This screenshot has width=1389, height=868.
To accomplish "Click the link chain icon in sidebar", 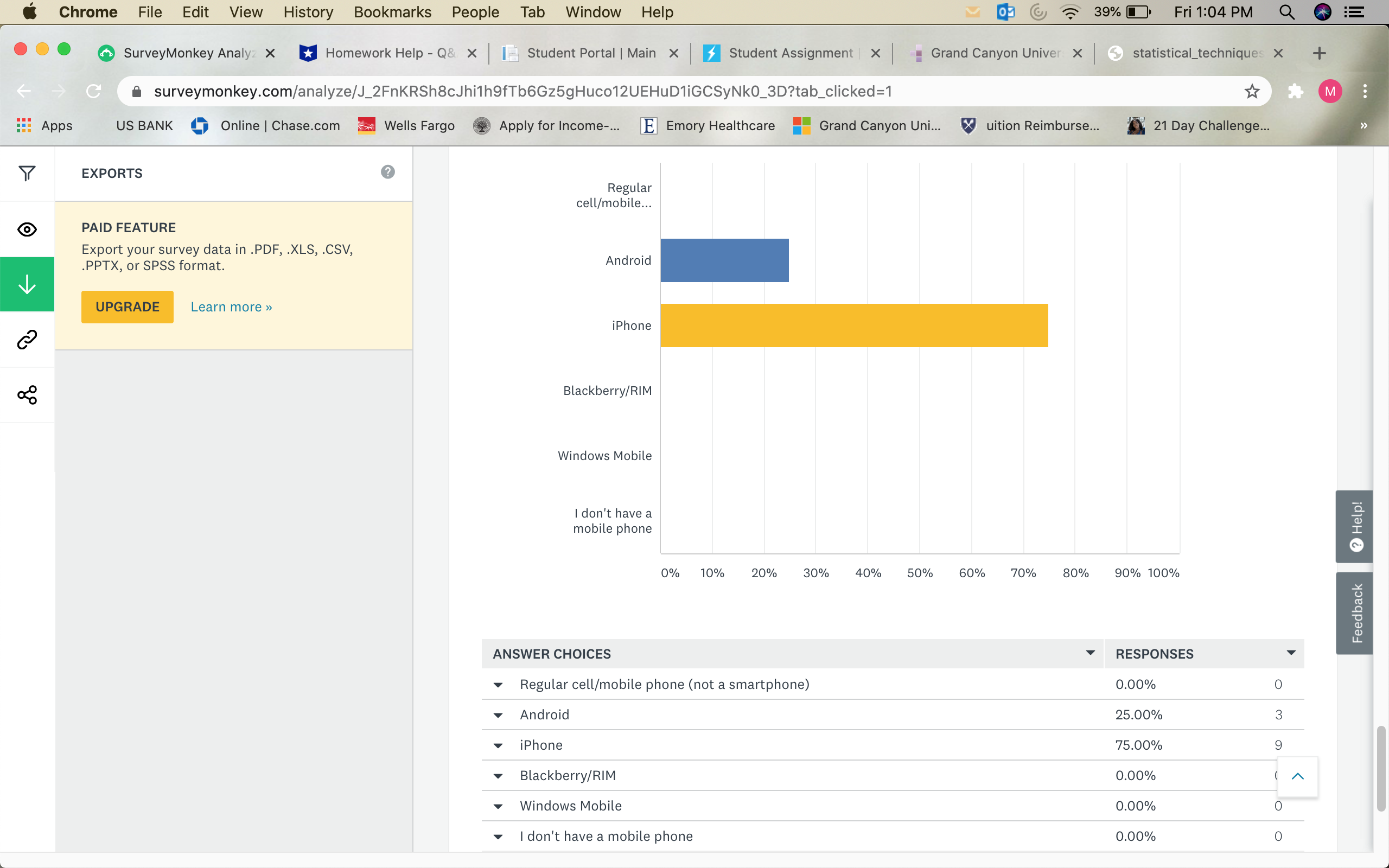I will click(27, 340).
